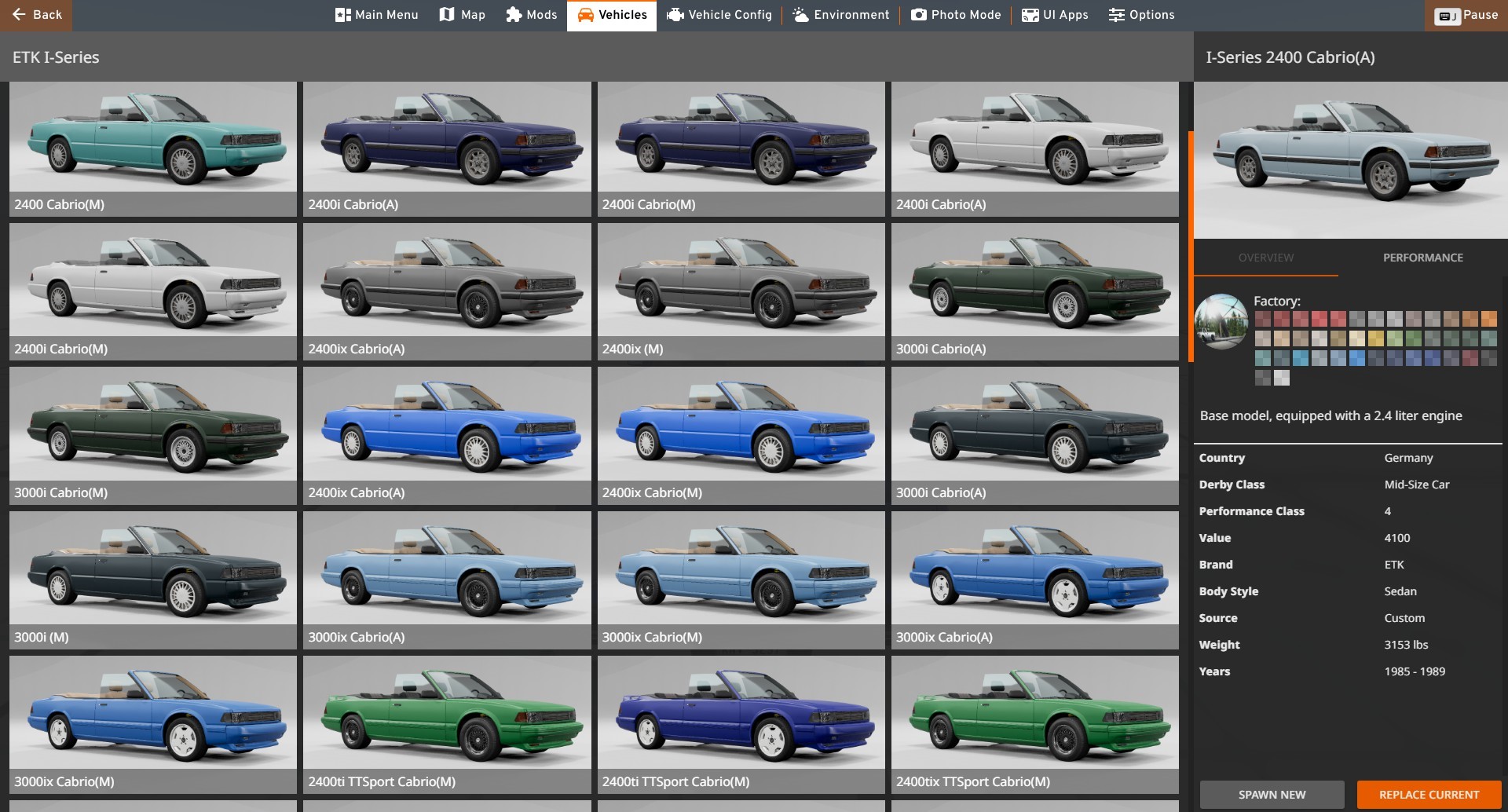Screen dimensions: 1508x812
Task: Click the large I-Series 2400 Cabrio(A) preview image
Action: coord(1351,160)
